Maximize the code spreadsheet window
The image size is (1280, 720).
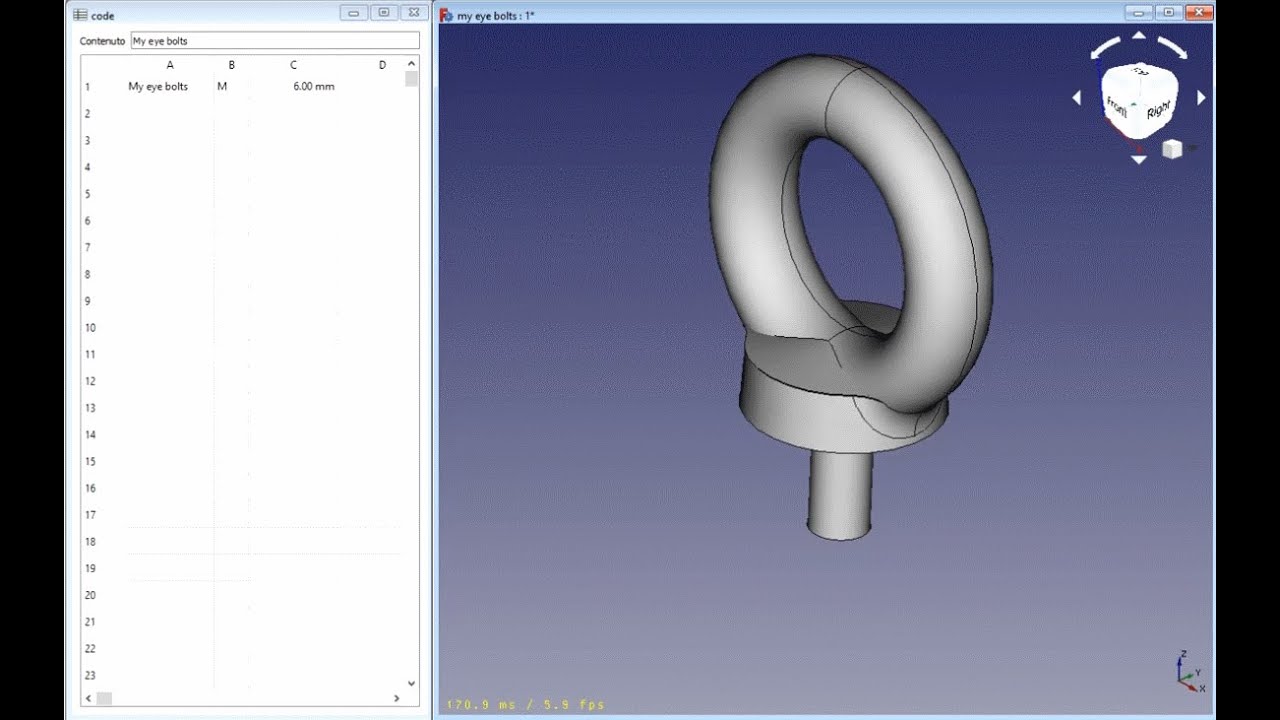pos(383,13)
